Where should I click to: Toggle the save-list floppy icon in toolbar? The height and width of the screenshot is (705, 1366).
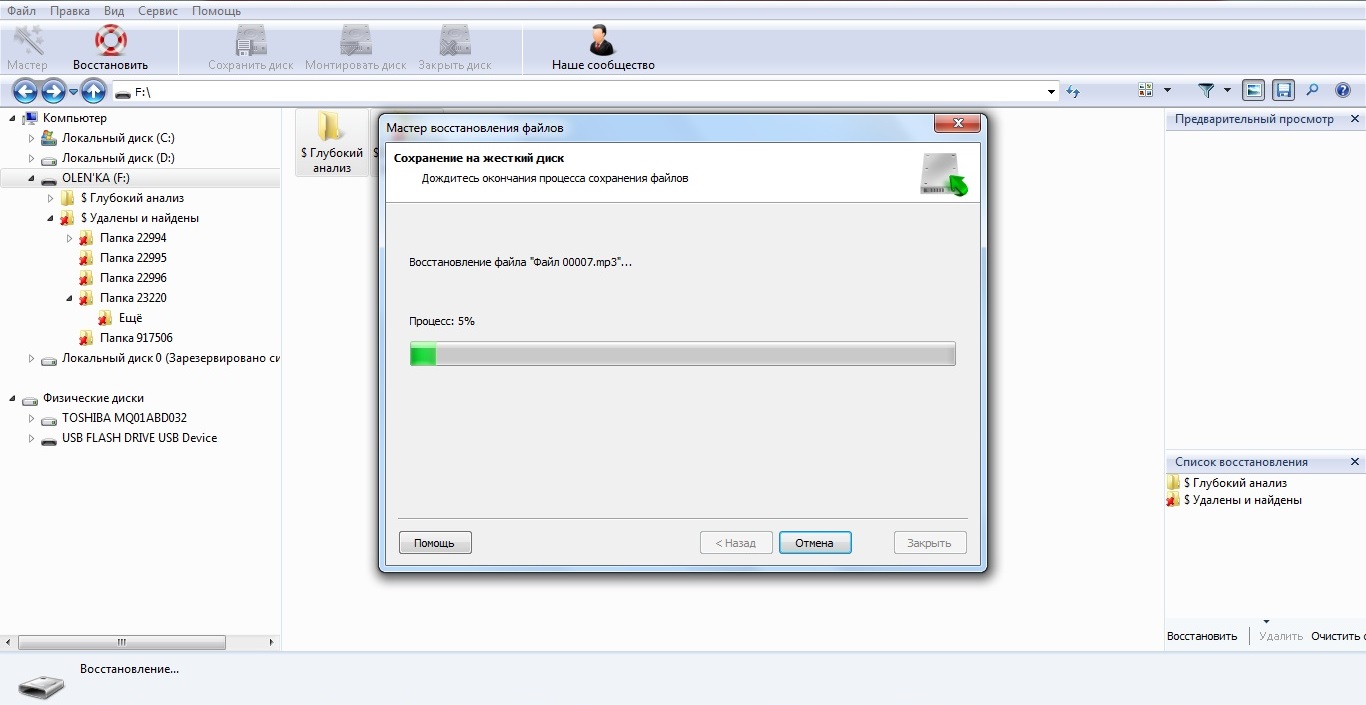coord(1283,90)
